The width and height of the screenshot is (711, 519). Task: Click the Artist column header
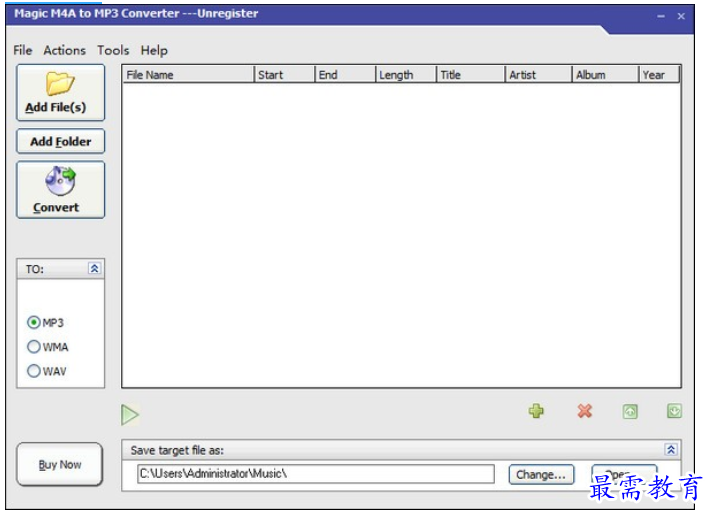pos(538,74)
